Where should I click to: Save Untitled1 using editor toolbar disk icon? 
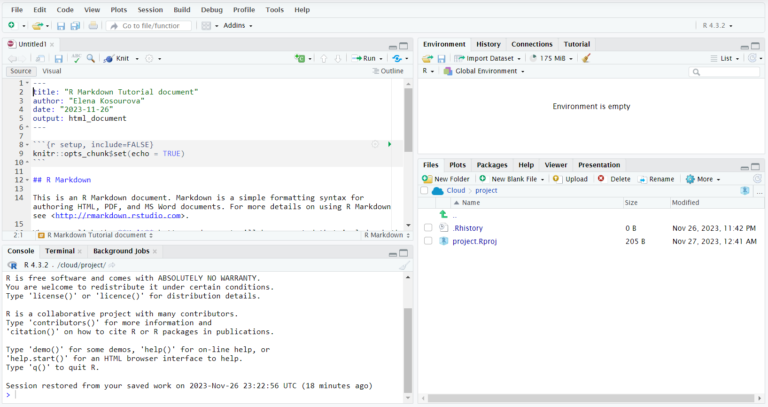click(58, 58)
